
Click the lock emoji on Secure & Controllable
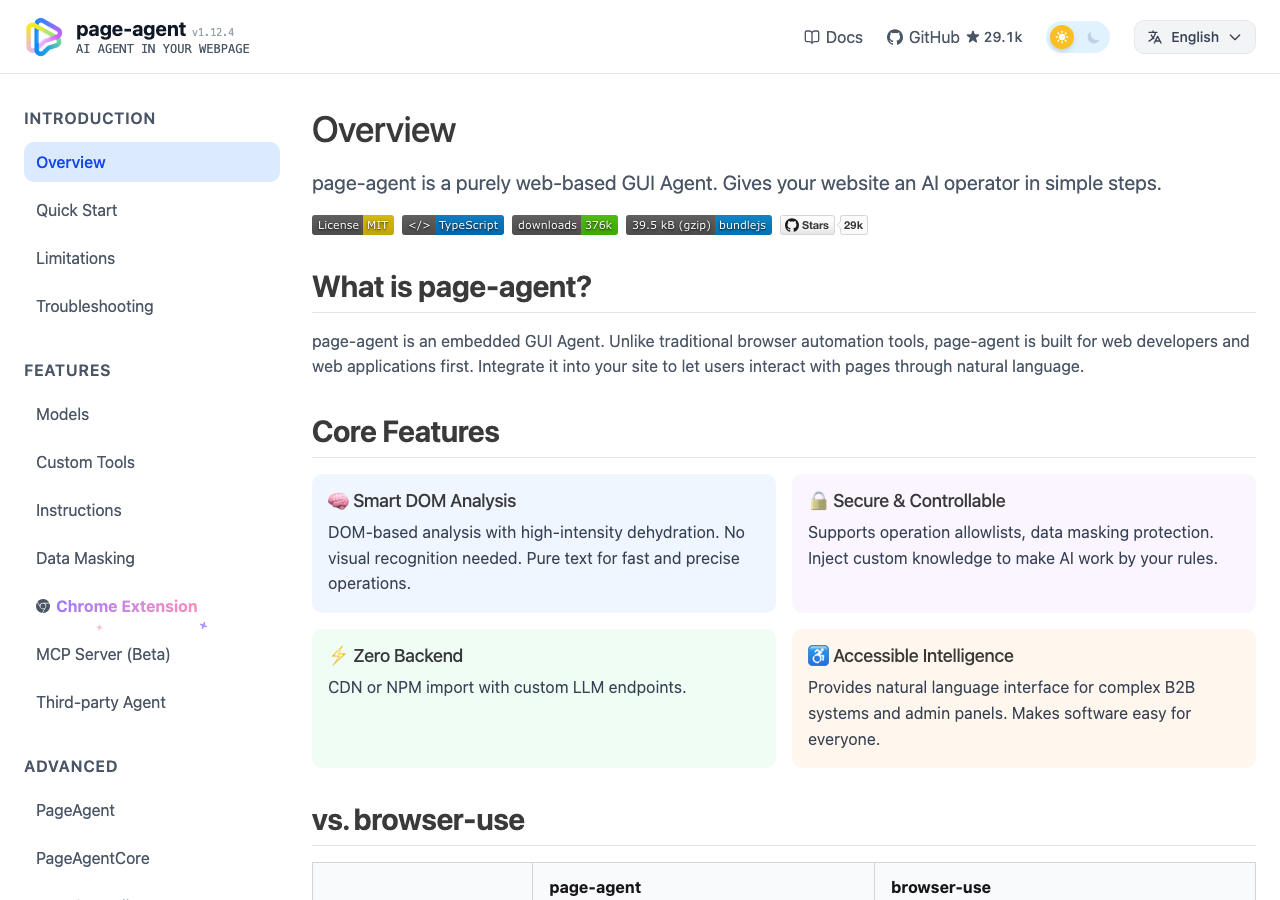tap(818, 501)
